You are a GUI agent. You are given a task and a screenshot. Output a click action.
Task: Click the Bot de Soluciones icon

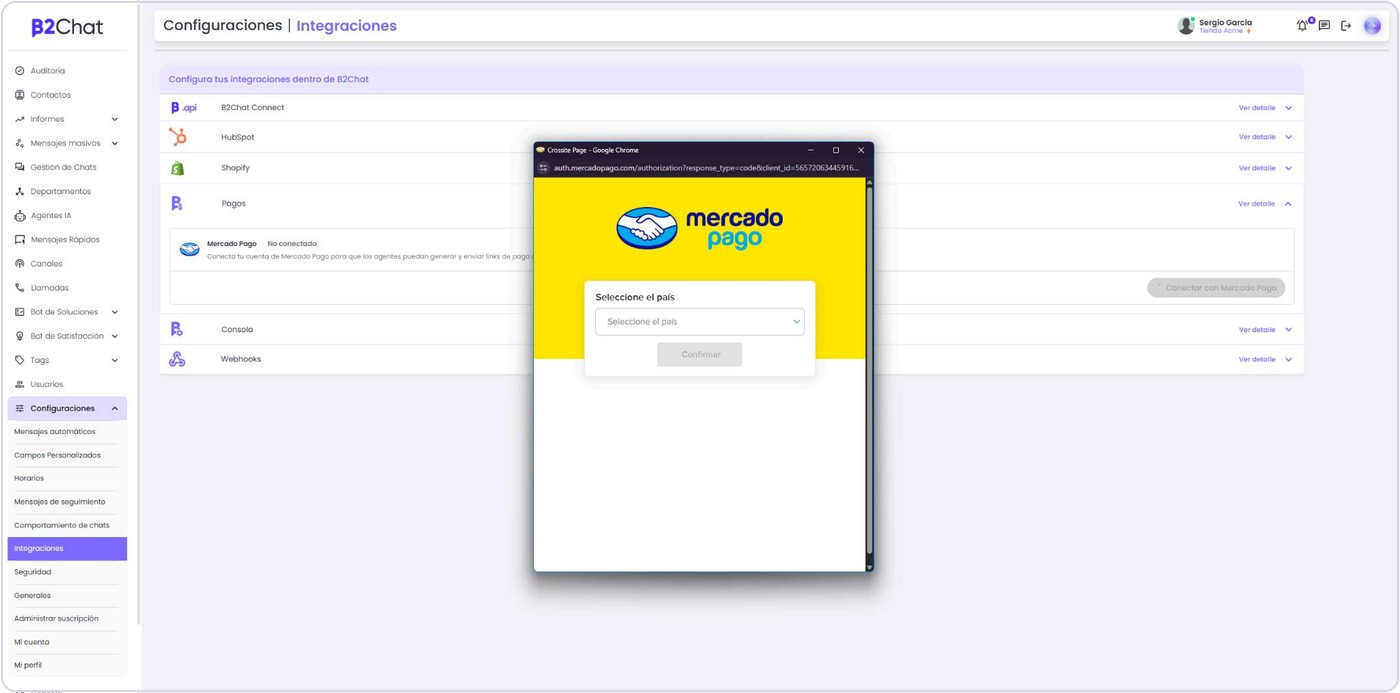20,312
